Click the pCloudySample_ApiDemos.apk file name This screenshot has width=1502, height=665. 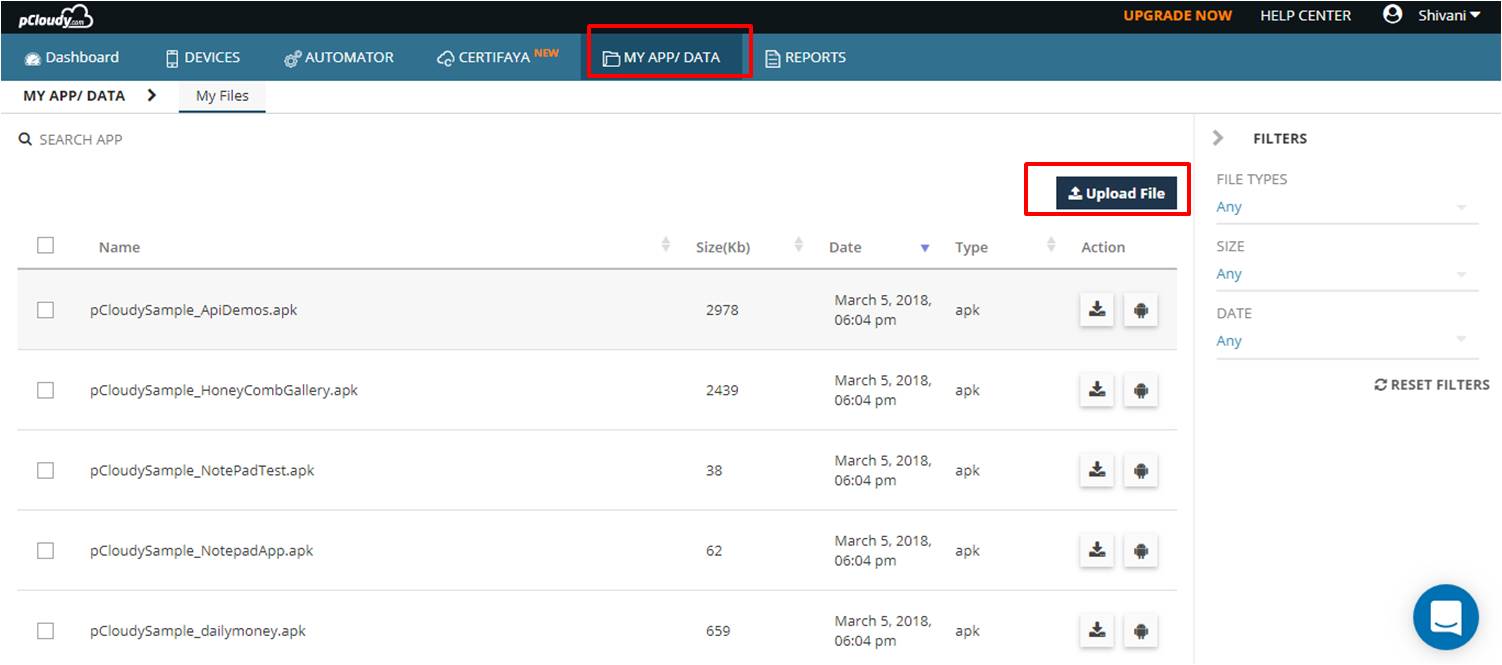coord(194,310)
